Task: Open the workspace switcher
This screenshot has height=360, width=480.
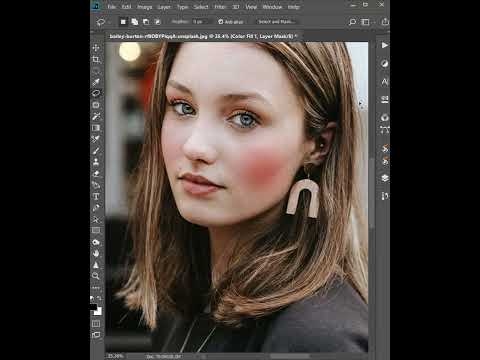Action: [366, 22]
